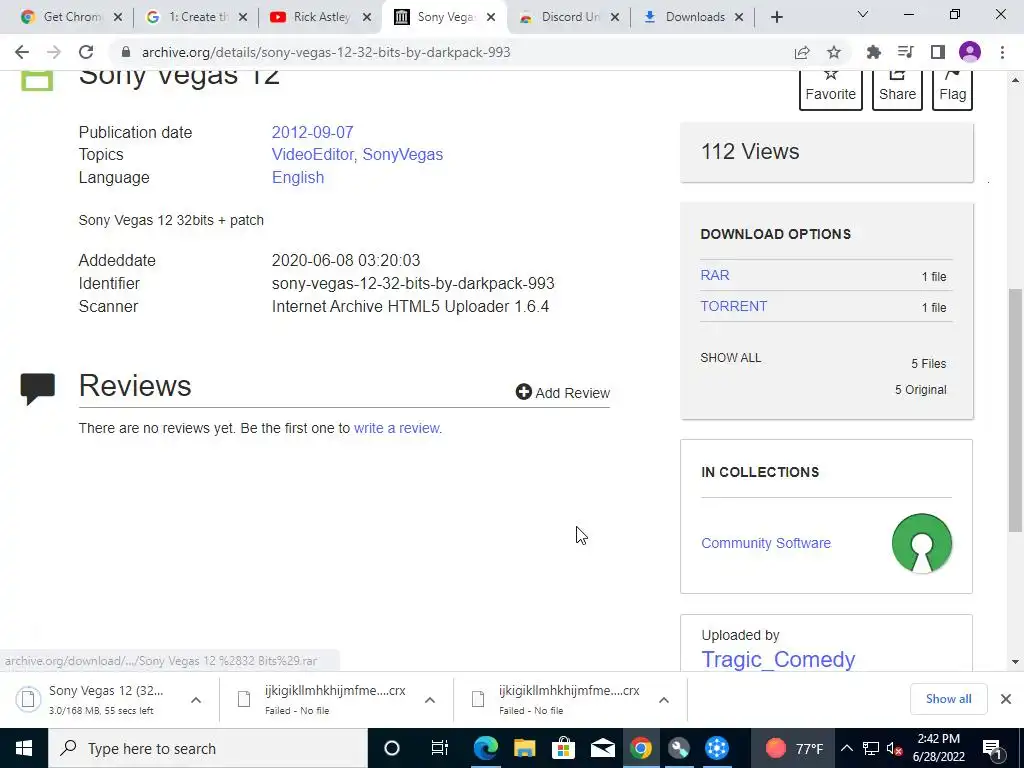Image resolution: width=1024 pixels, height=768 pixels.
Task: Click the scrollbar down arrow
Action: point(1015,662)
